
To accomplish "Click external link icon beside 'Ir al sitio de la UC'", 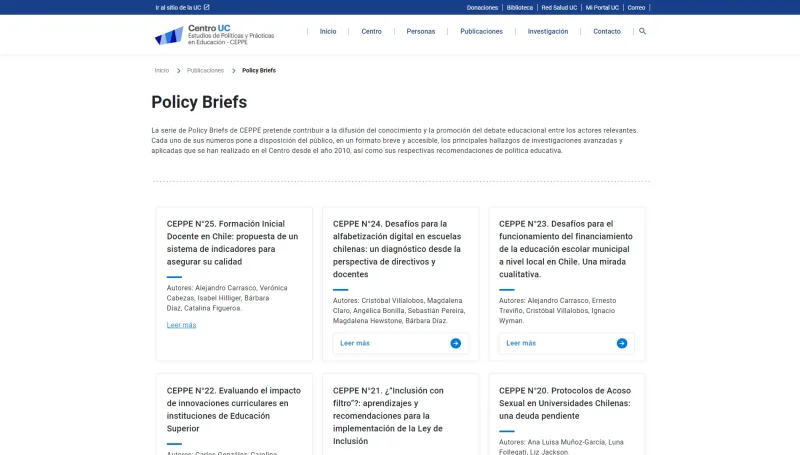I will coord(207,7).
